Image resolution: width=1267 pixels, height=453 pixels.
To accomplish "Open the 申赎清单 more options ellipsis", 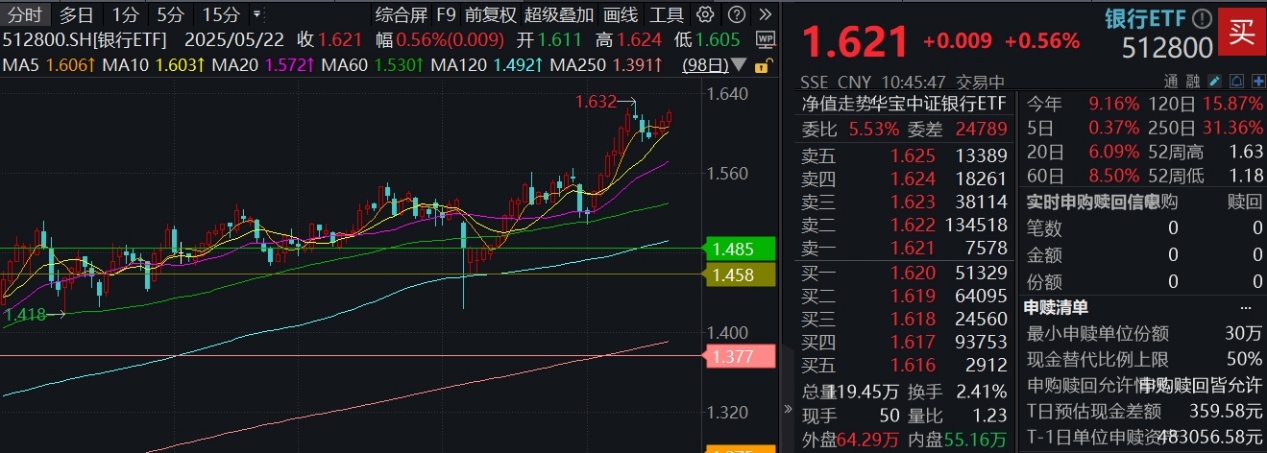I will tap(1245, 307).
